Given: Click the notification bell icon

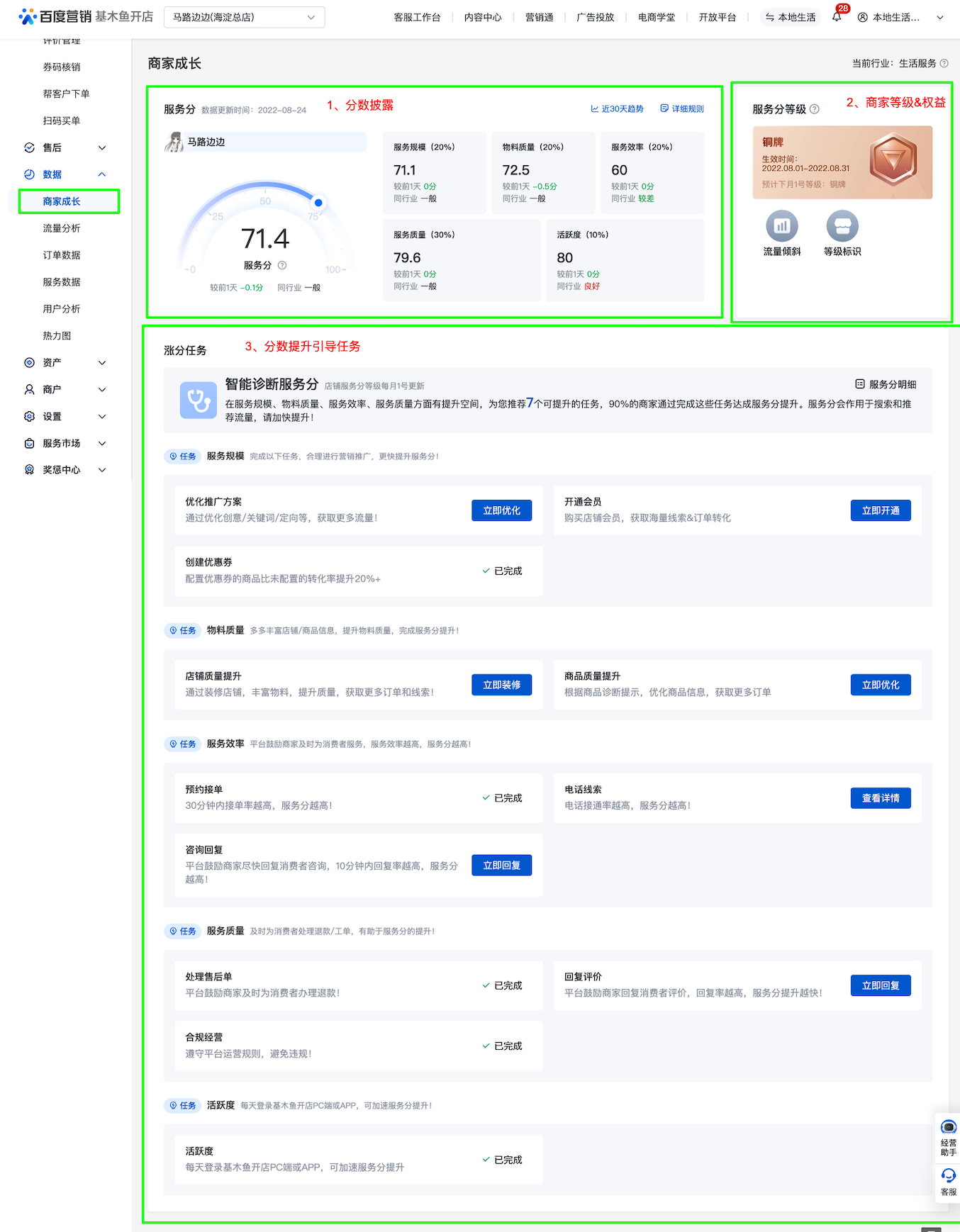Looking at the screenshot, I should 837,17.
